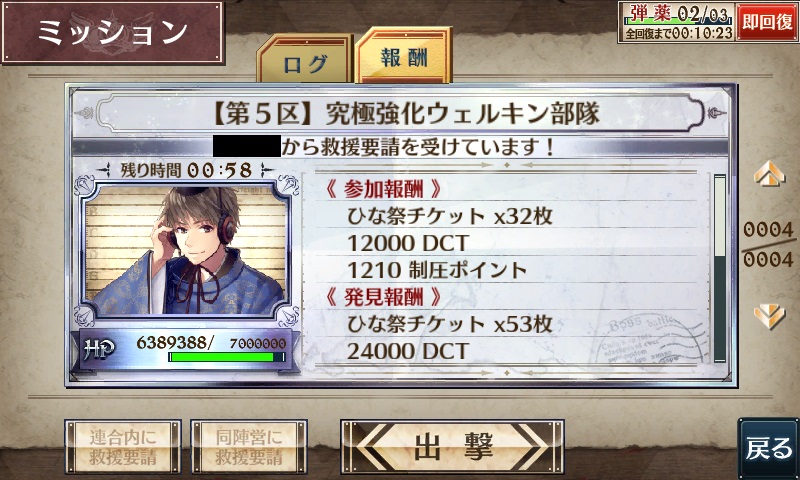This screenshot has height=480, width=800.
Task: Tap the 即回復 instant recovery button
Action: tap(767, 22)
